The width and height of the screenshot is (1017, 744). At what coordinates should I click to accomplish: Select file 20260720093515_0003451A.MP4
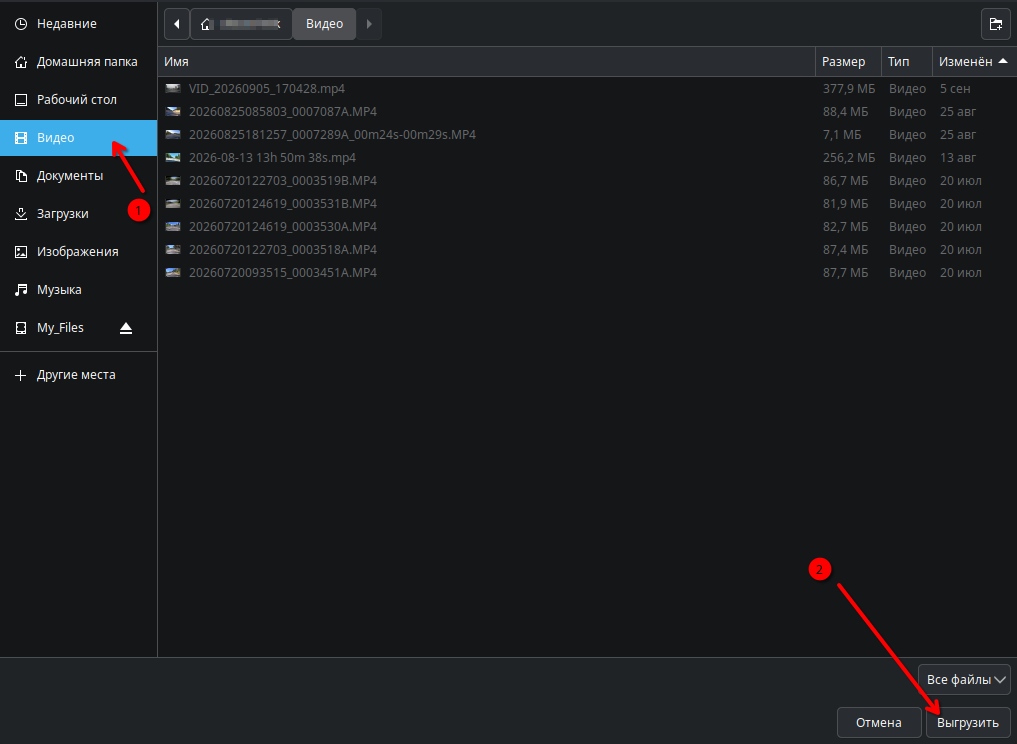[587, 273]
